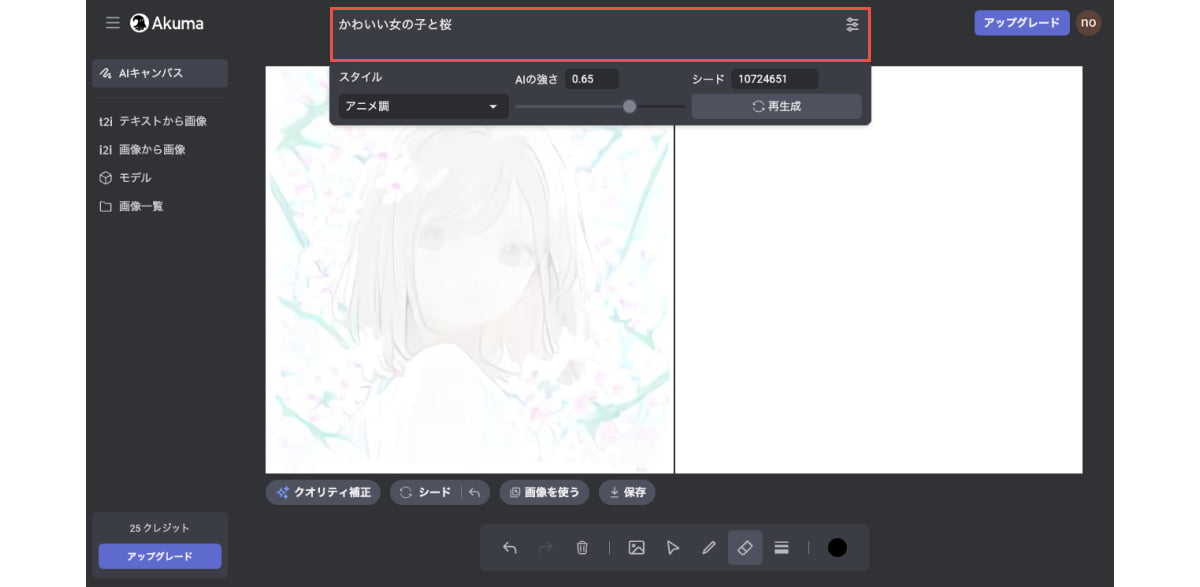1200x587 pixels.
Task: Pick the black brush color swatch
Action: coord(837,547)
